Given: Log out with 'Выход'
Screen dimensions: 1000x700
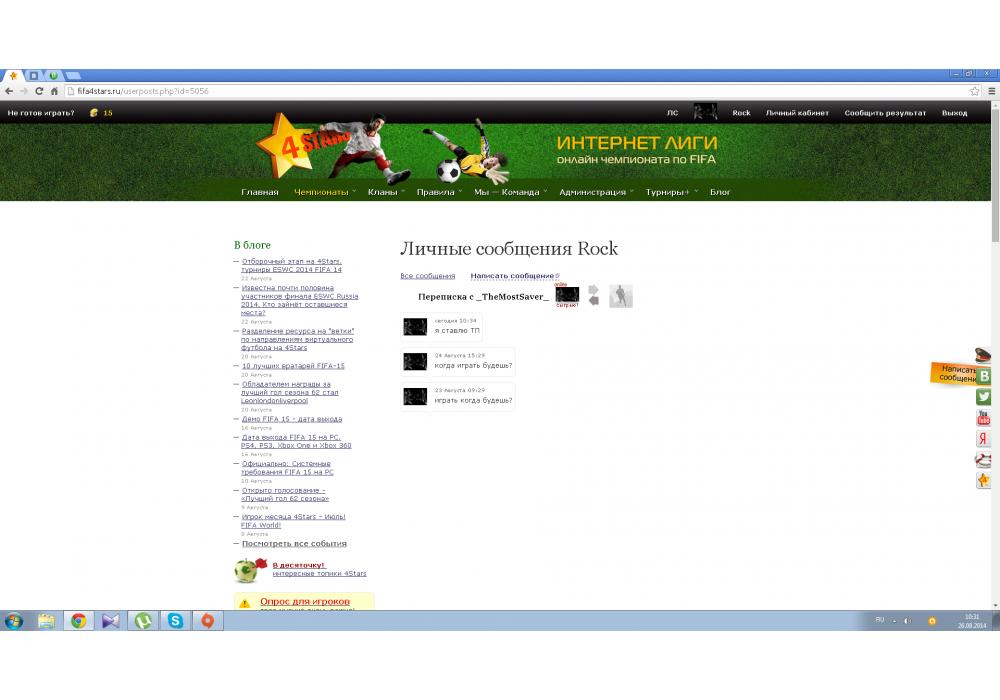Looking at the screenshot, I should (x=954, y=113).
